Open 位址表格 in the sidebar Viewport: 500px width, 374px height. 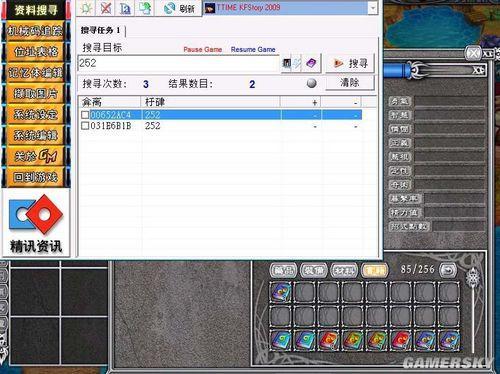point(35,52)
